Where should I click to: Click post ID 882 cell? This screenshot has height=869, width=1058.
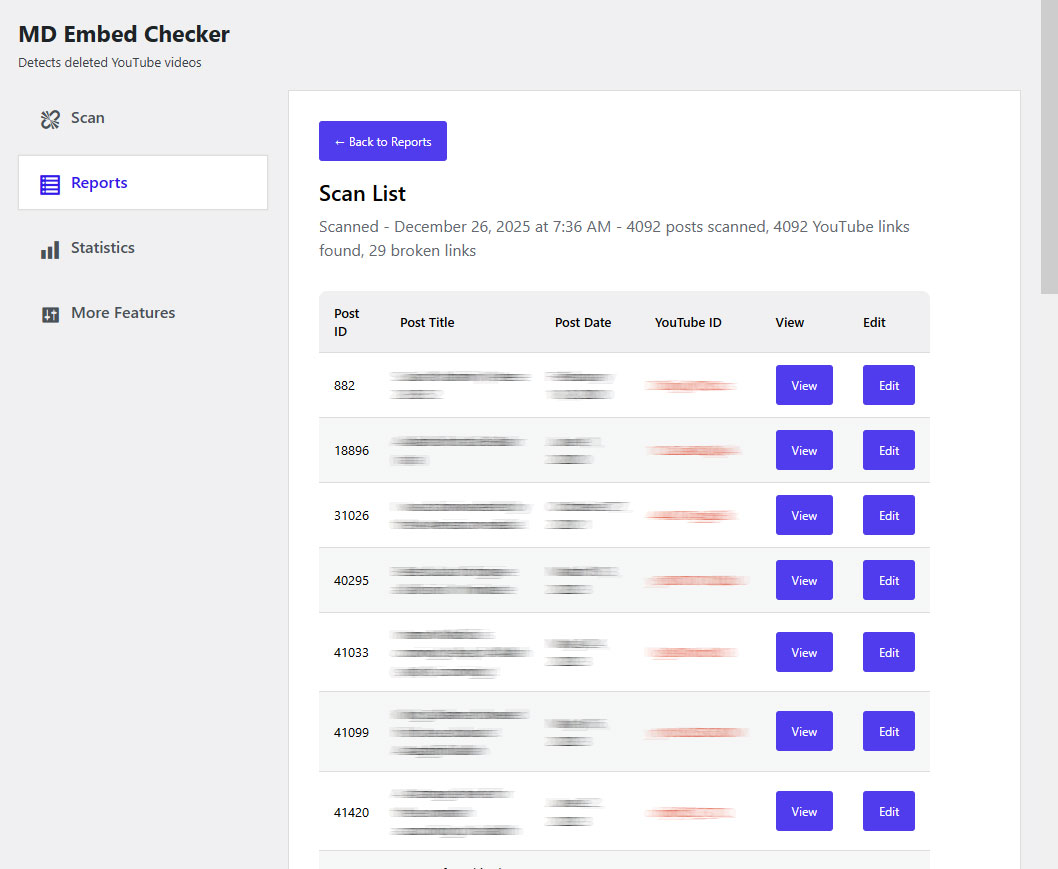click(344, 385)
